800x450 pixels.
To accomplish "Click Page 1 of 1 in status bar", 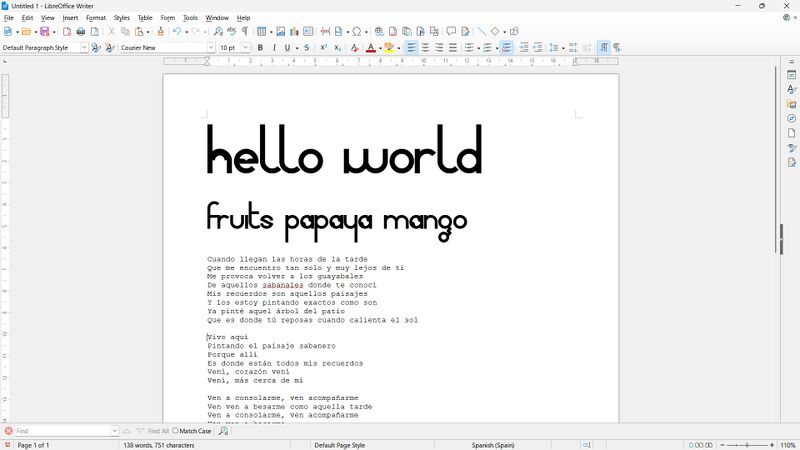I will coord(34,445).
